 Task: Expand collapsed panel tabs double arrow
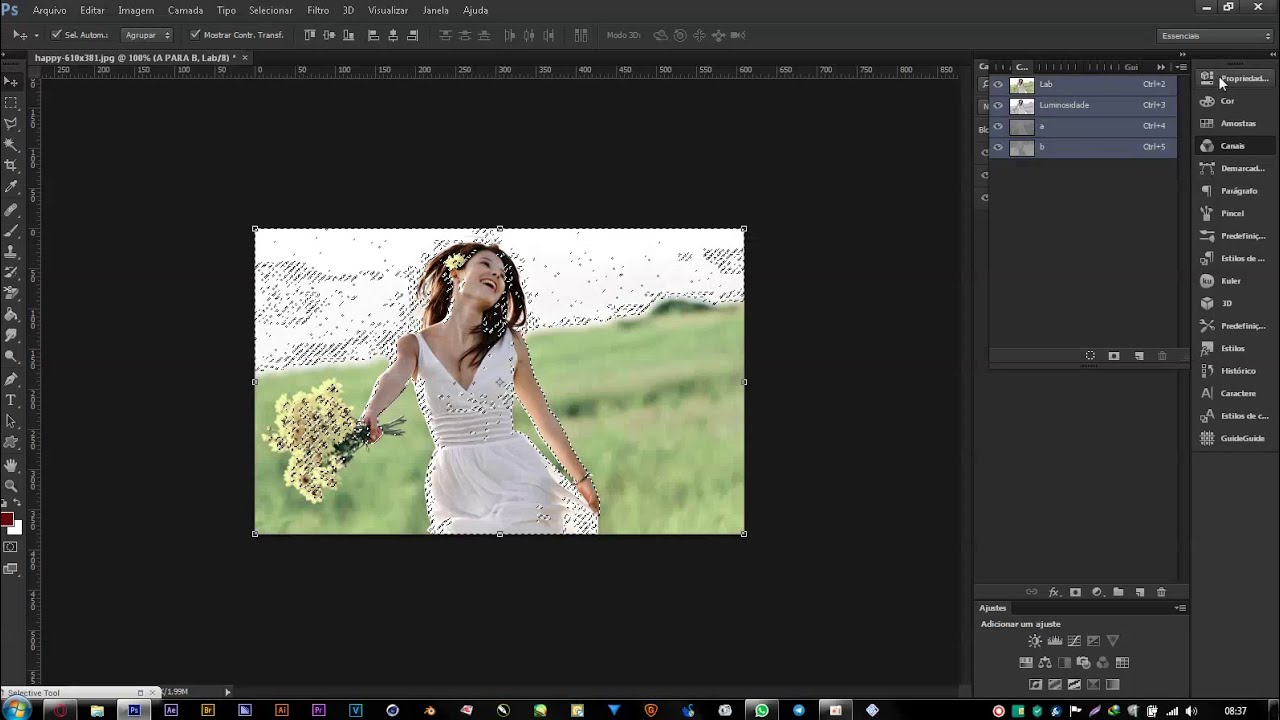[x=1161, y=67]
